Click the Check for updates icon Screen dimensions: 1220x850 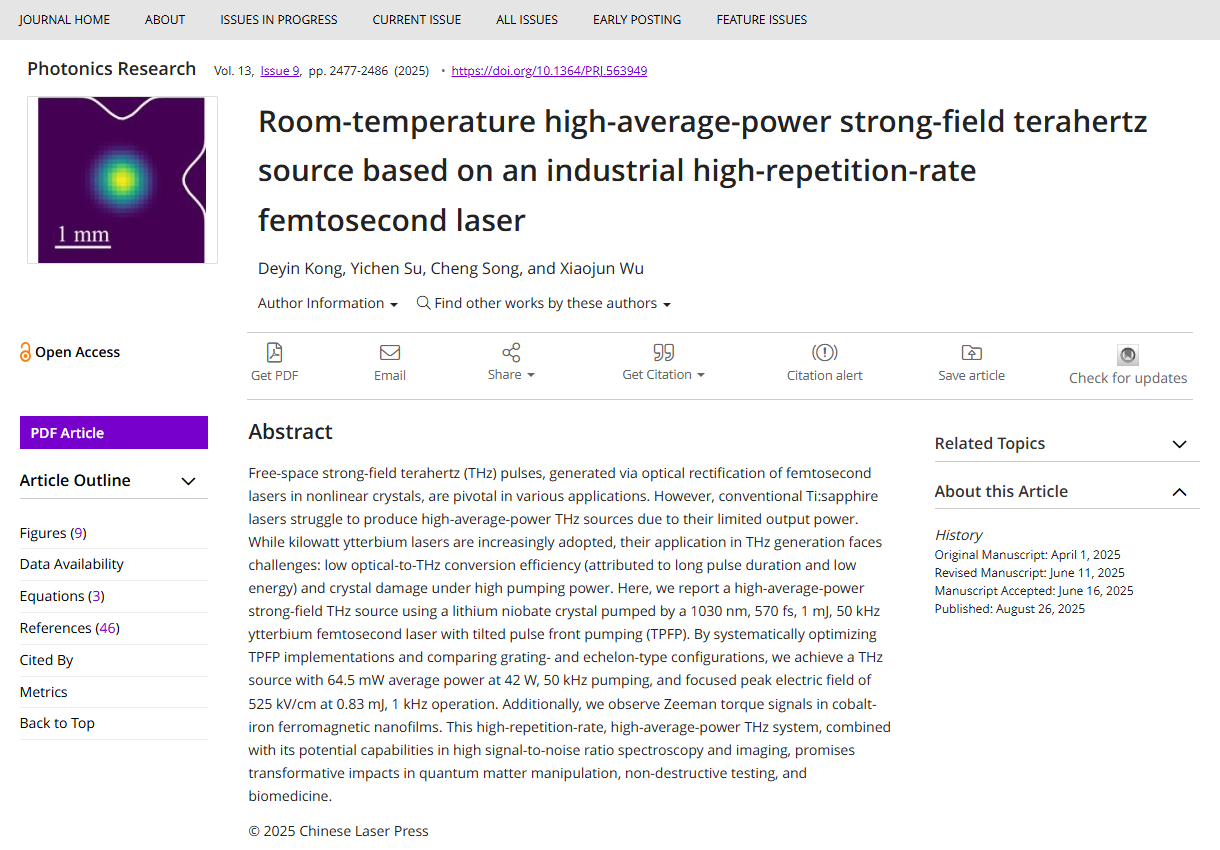pyautogui.click(x=1128, y=355)
